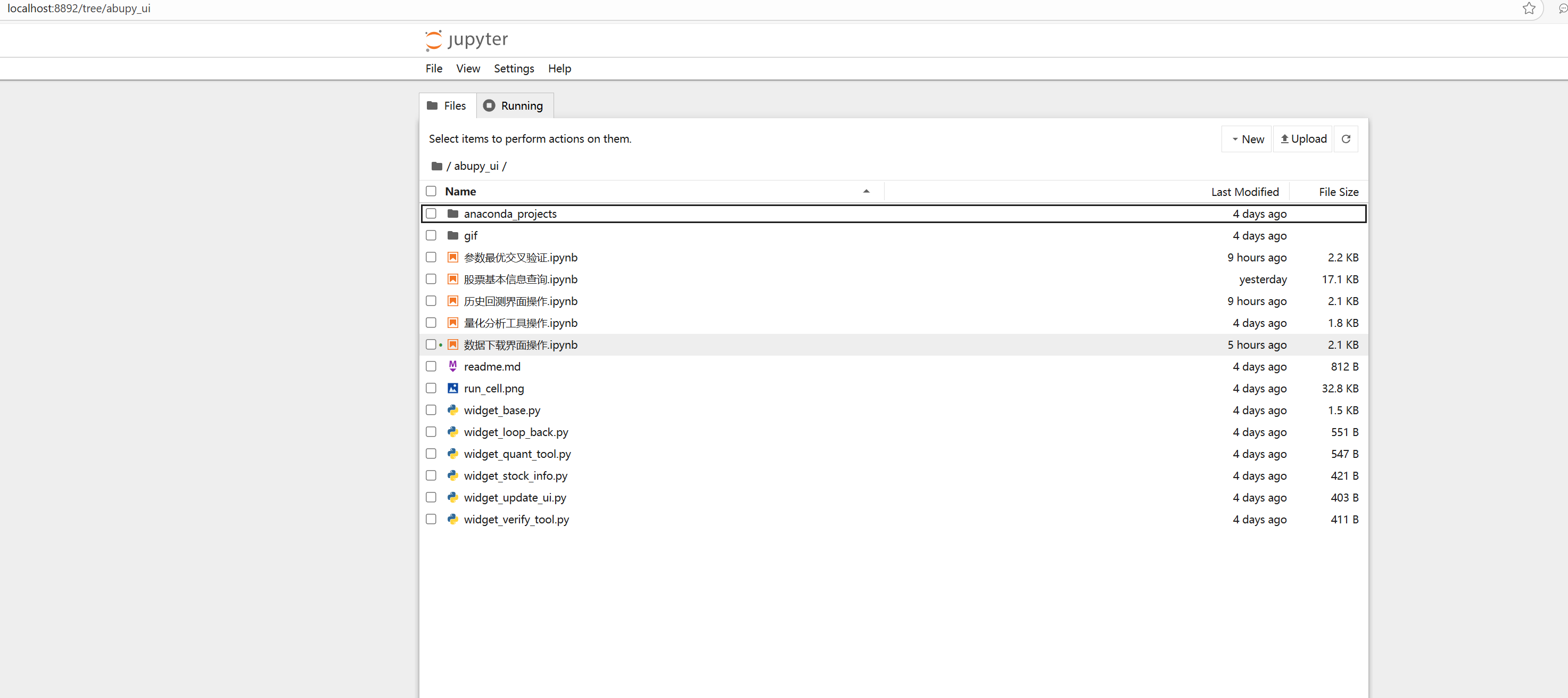Viewport: 1568px width, 698px height.
Task: Click the widget_base.py Python file icon
Action: coord(453,410)
